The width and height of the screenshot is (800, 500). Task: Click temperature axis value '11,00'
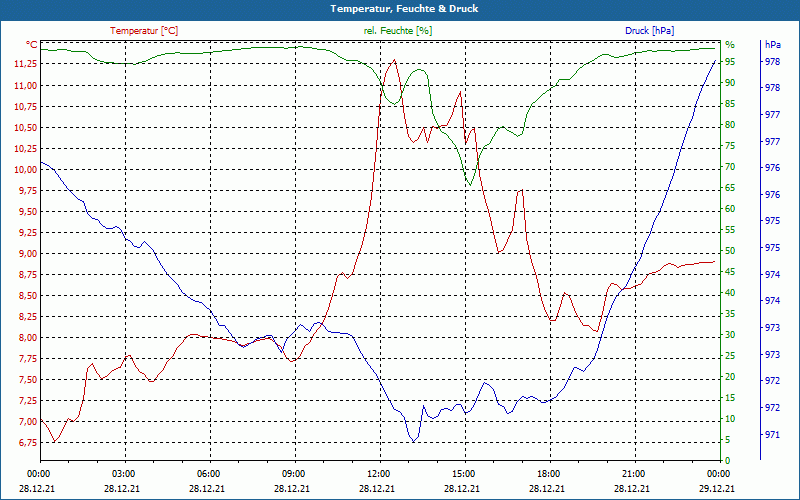[x=26, y=86]
